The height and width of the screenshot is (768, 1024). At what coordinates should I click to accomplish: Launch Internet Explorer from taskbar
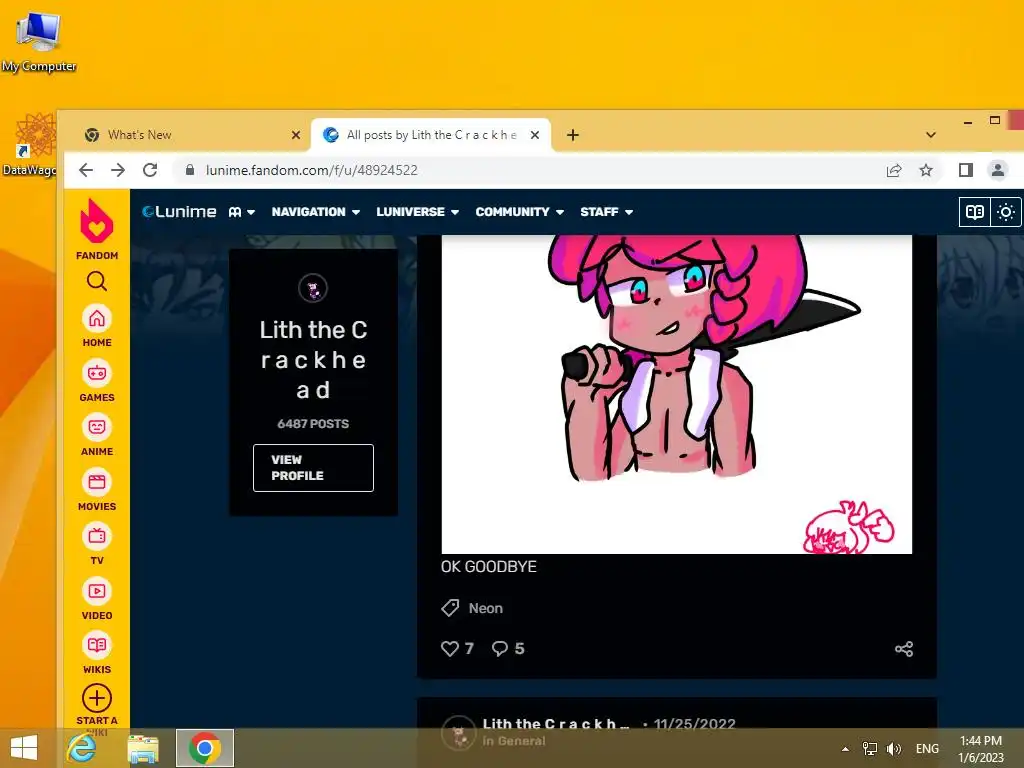(x=82, y=748)
